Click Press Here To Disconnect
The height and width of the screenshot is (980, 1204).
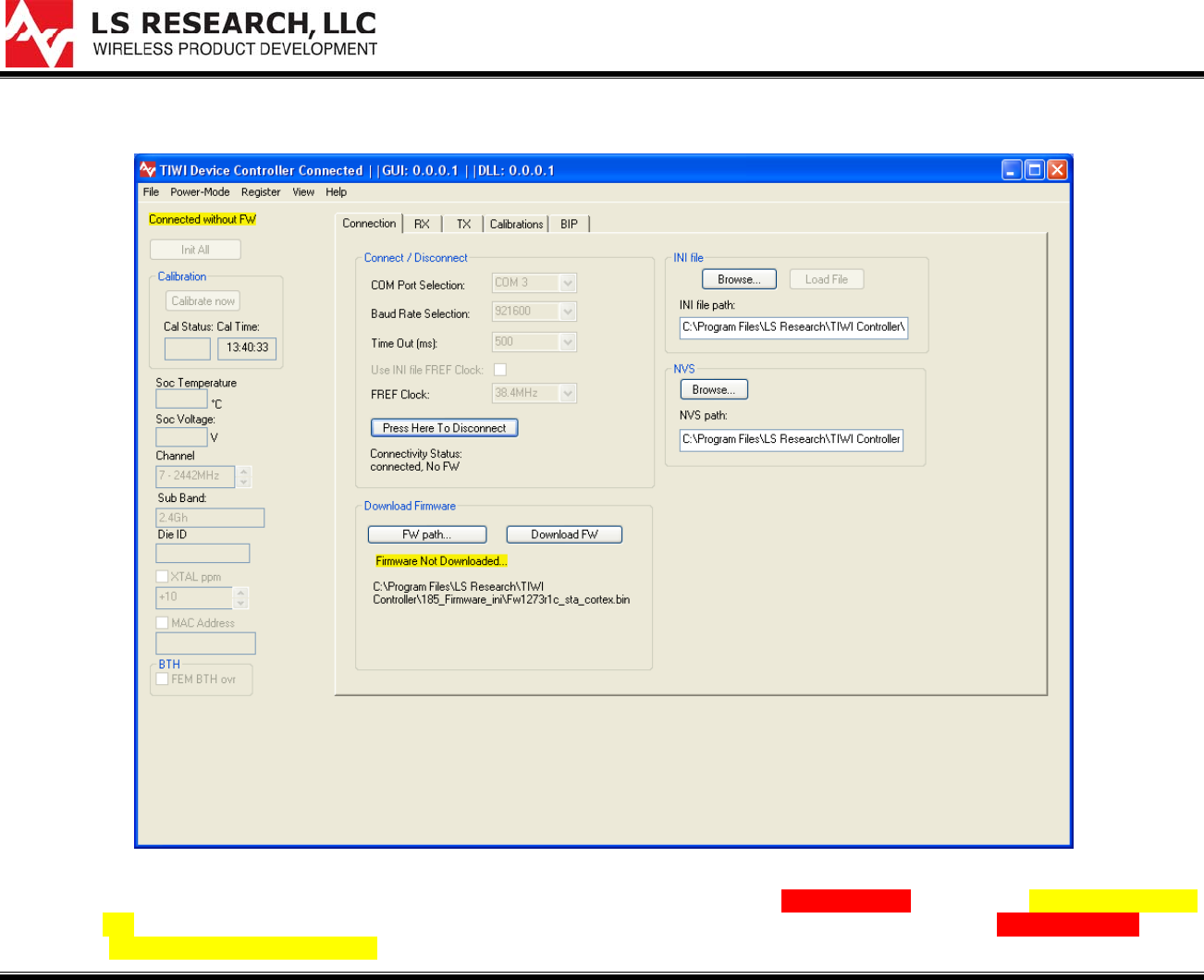click(x=444, y=428)
